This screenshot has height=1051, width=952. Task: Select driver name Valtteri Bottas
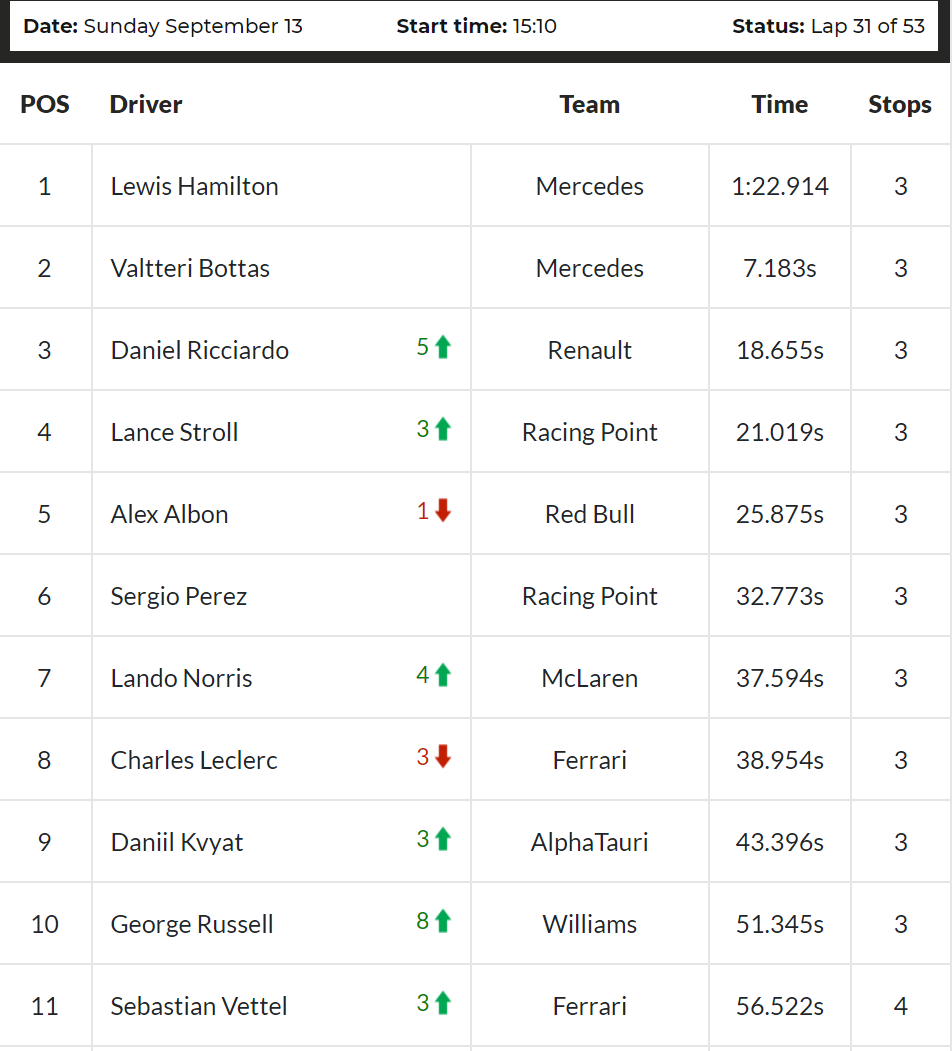(x=190, y=268)
